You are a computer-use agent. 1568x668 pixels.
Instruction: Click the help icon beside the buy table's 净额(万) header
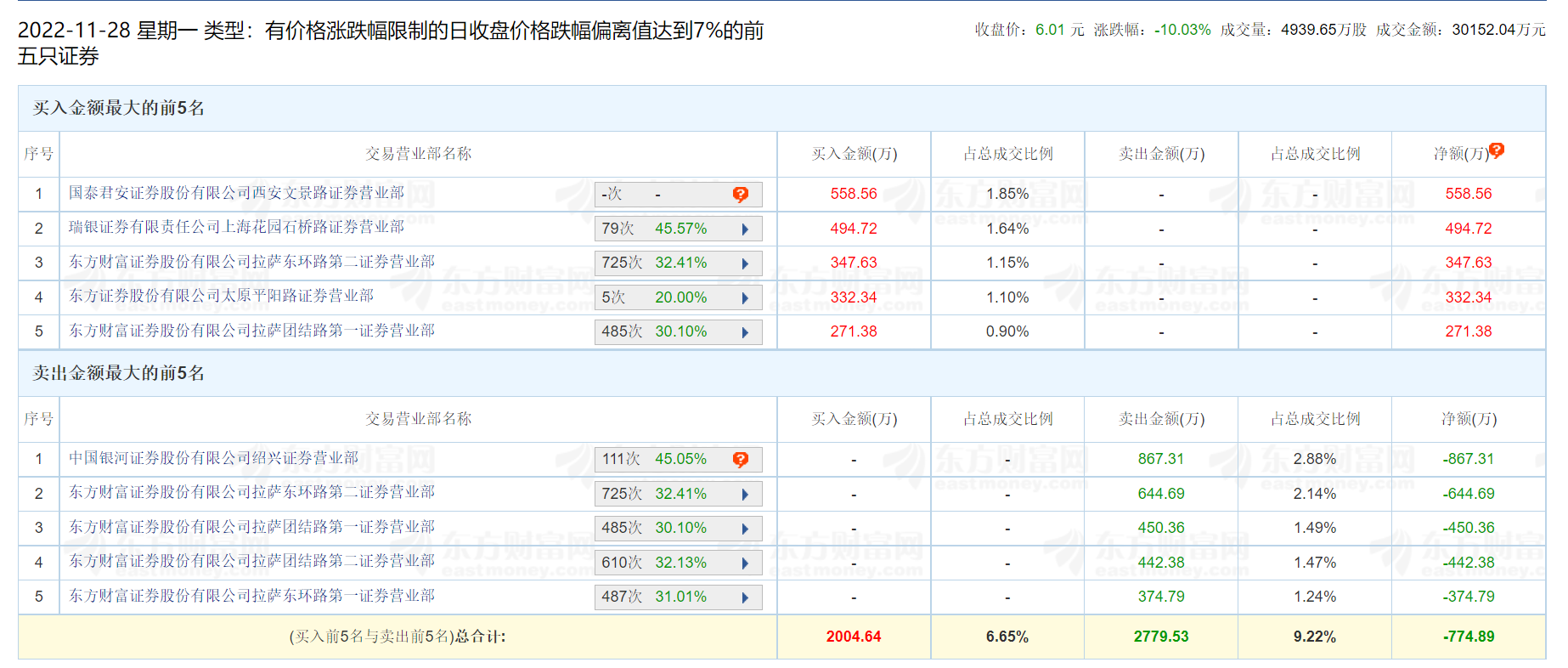[1497, 150]
